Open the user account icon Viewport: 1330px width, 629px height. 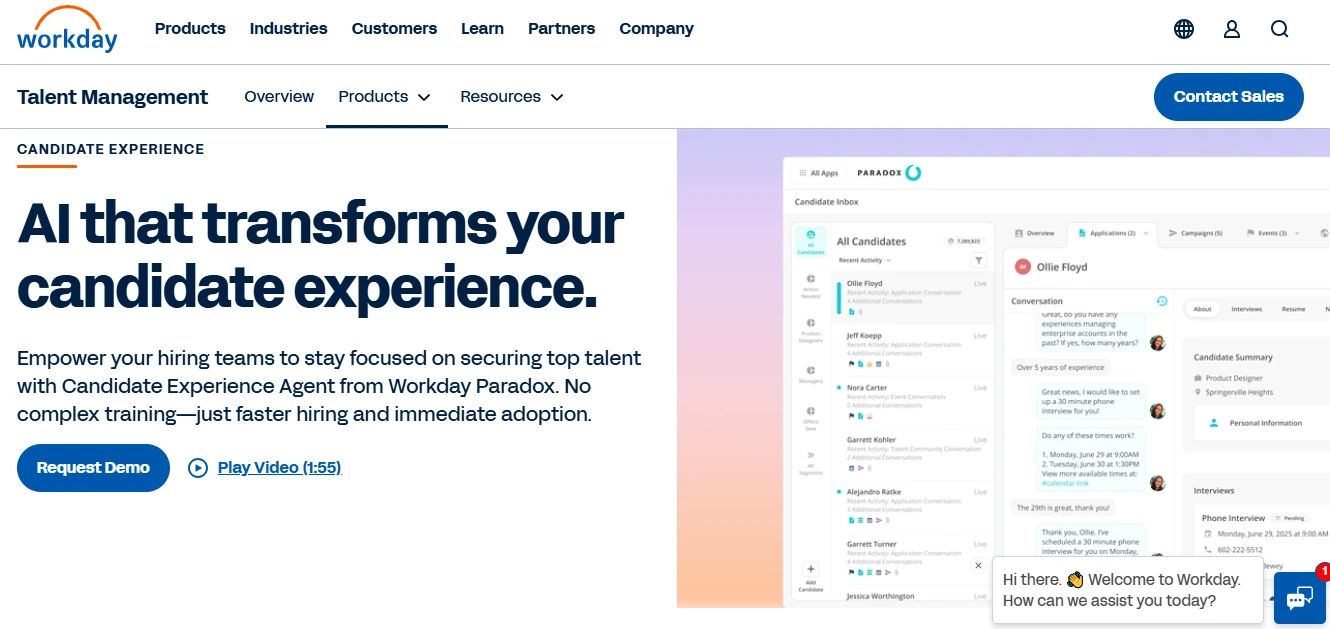tap(1232, 29)
